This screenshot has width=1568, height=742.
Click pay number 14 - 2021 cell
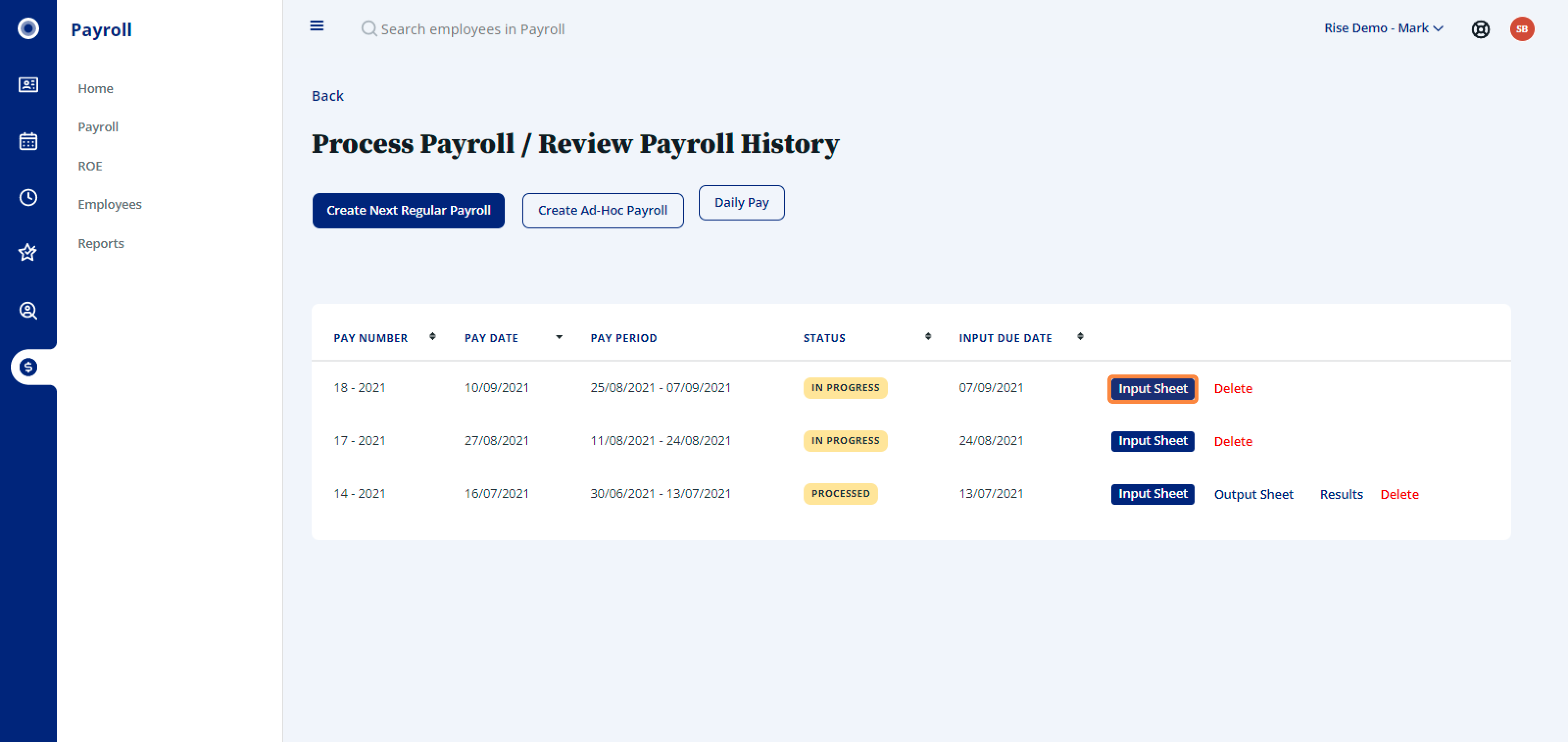click(359, 494)
